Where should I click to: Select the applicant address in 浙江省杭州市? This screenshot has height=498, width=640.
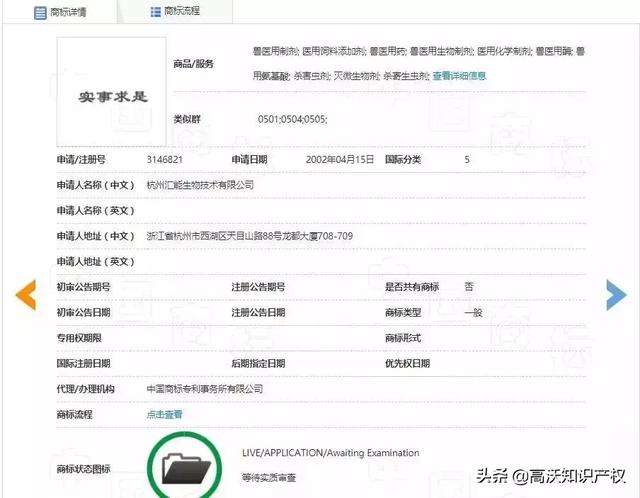[x=250, y=236]
